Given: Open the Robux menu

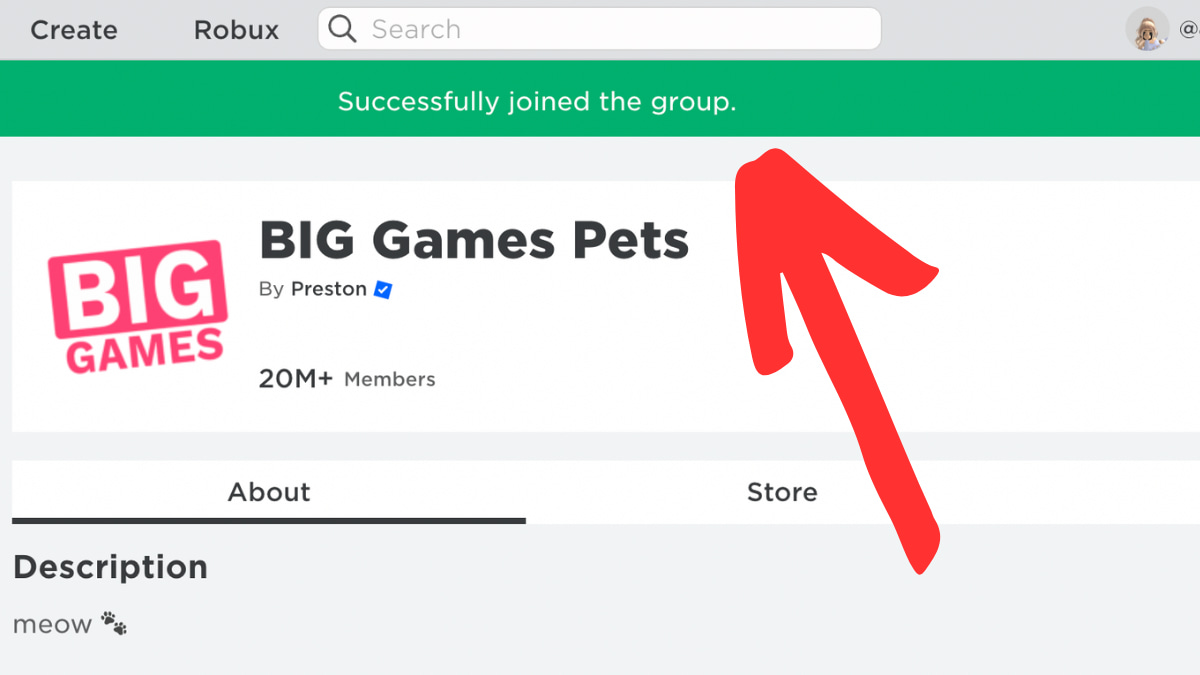Looking at the screenshot, I should point(235,30).
